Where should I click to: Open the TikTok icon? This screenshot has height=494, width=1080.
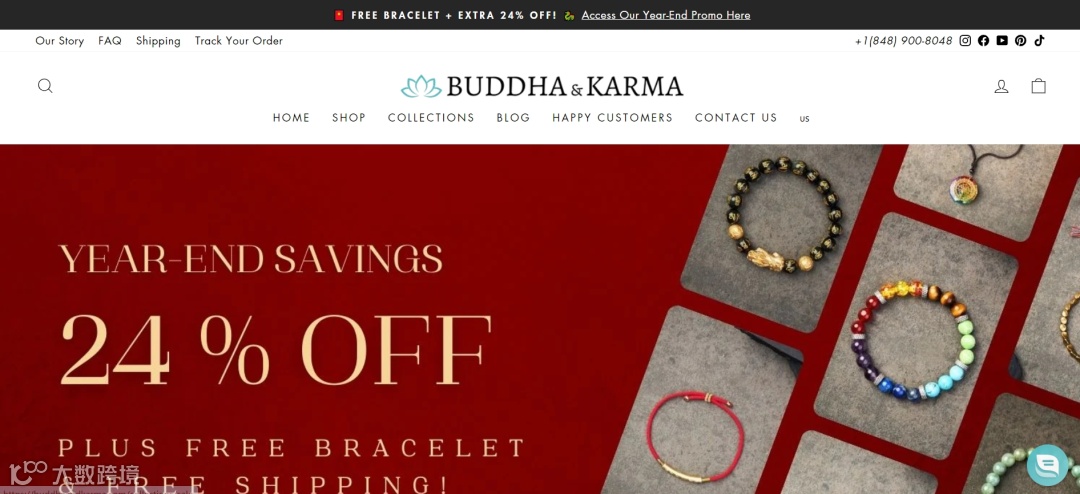click(1039, 40)
